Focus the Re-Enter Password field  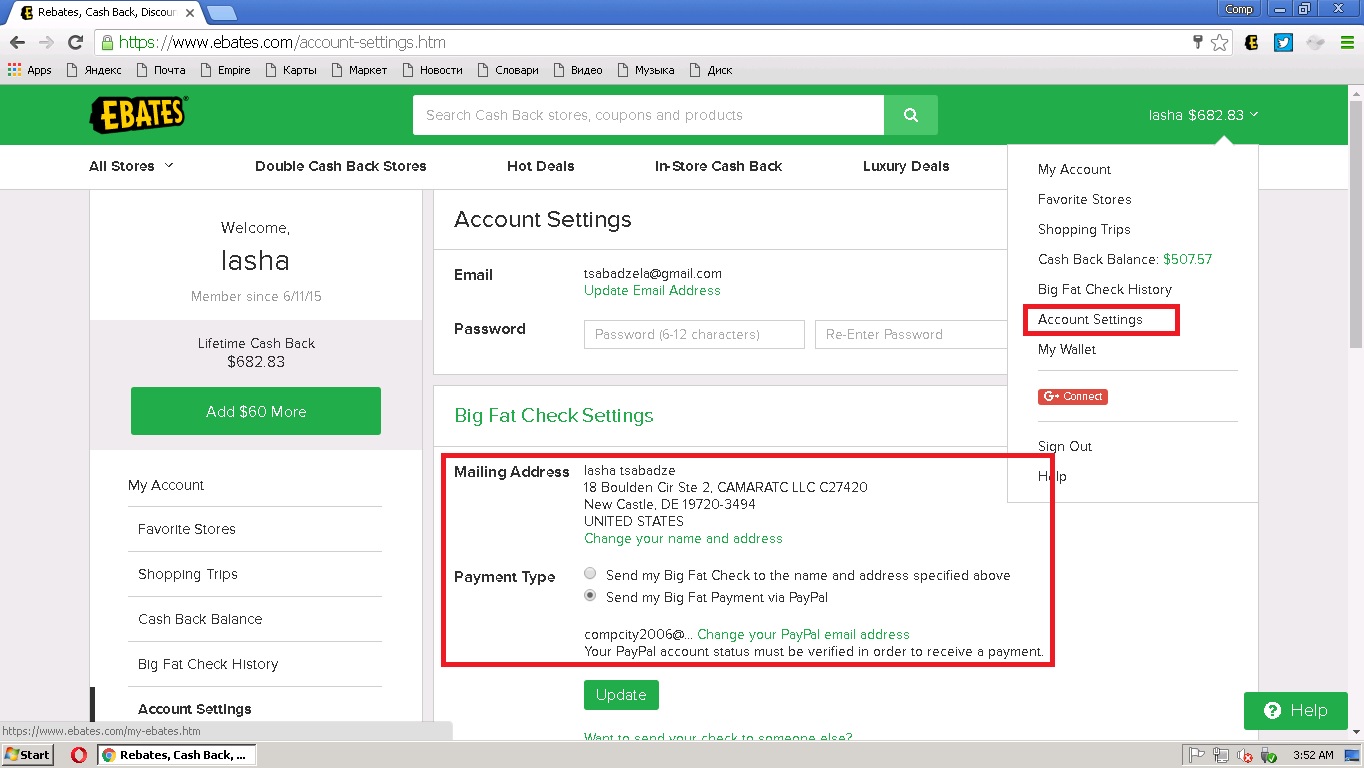[911, 335]
